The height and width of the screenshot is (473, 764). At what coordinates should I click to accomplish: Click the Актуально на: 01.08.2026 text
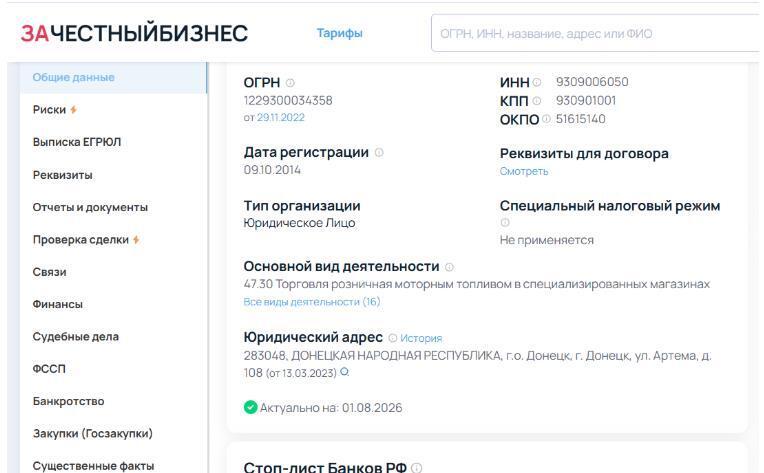[331, 408]
